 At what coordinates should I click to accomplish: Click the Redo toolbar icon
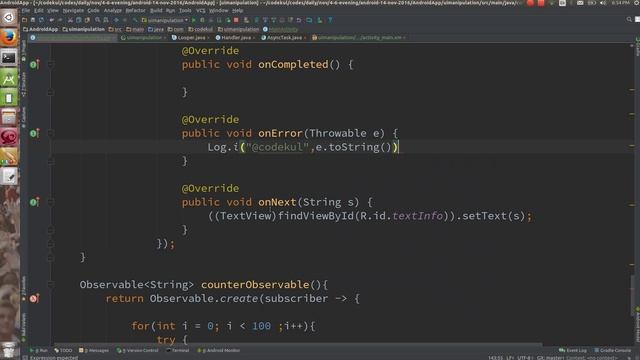point(60,20)
